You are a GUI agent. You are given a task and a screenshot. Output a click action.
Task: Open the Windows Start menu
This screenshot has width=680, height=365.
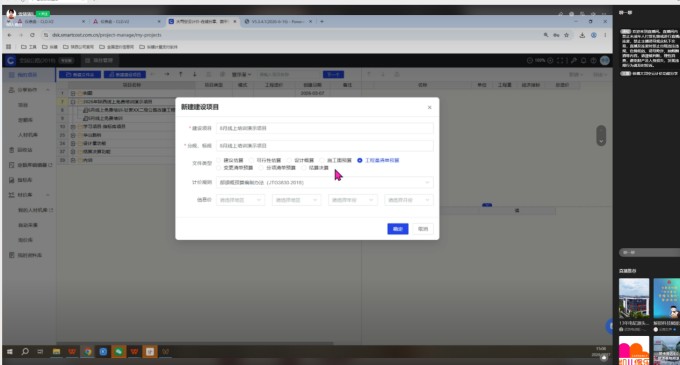(10, 352)
